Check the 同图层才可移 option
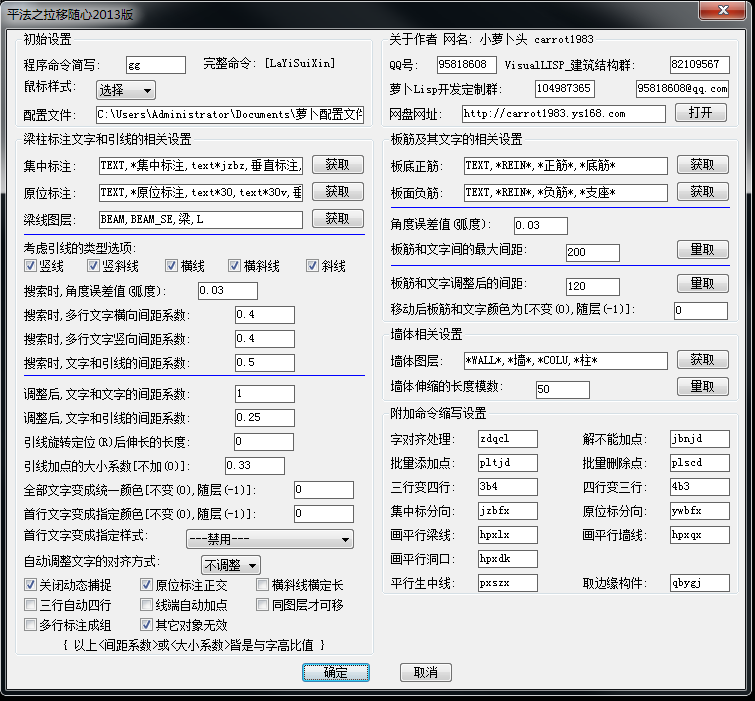This screenshot has width=755, height=701. tap(263, 605)
